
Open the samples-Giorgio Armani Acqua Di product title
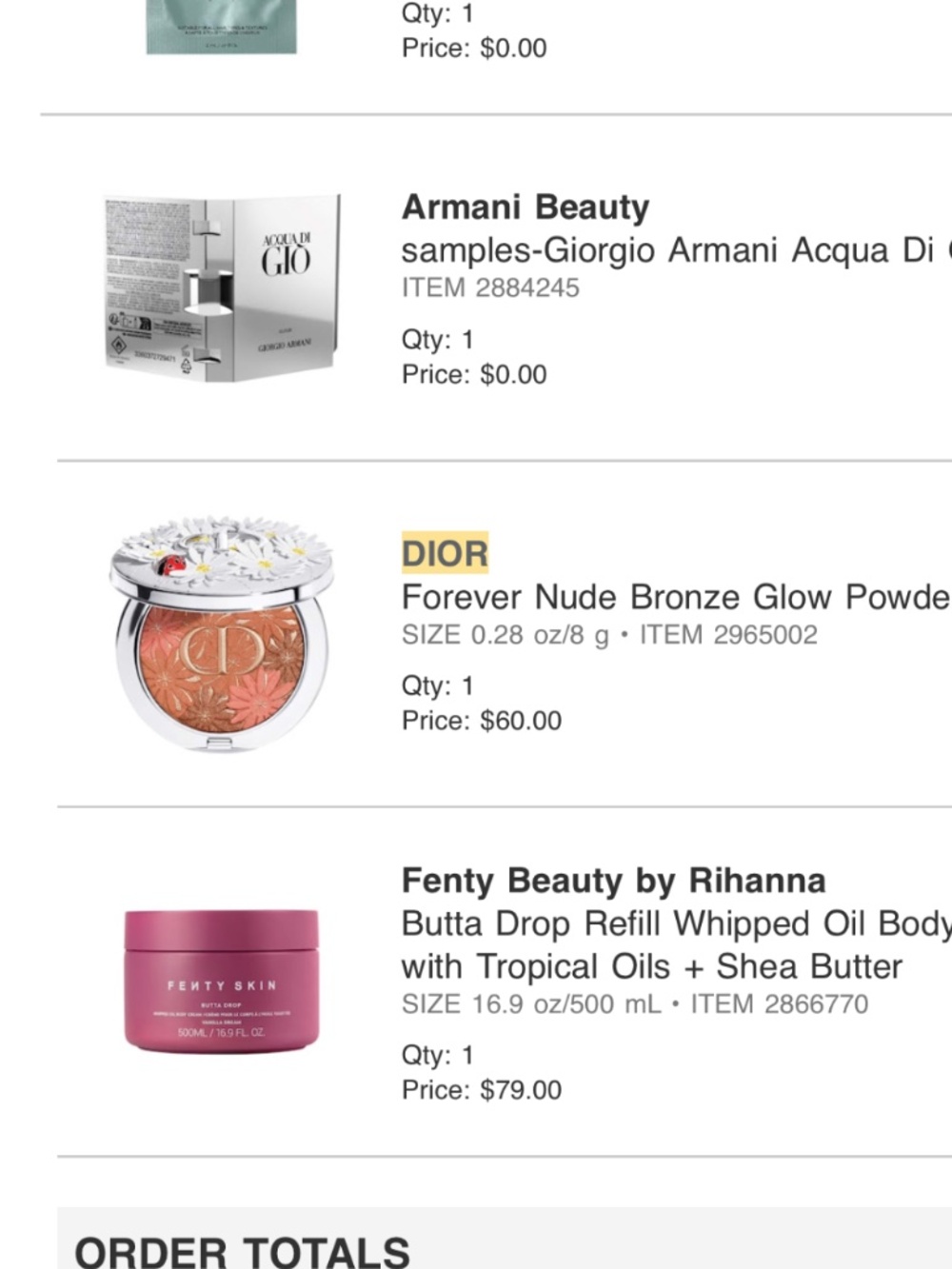click(676, 250)
